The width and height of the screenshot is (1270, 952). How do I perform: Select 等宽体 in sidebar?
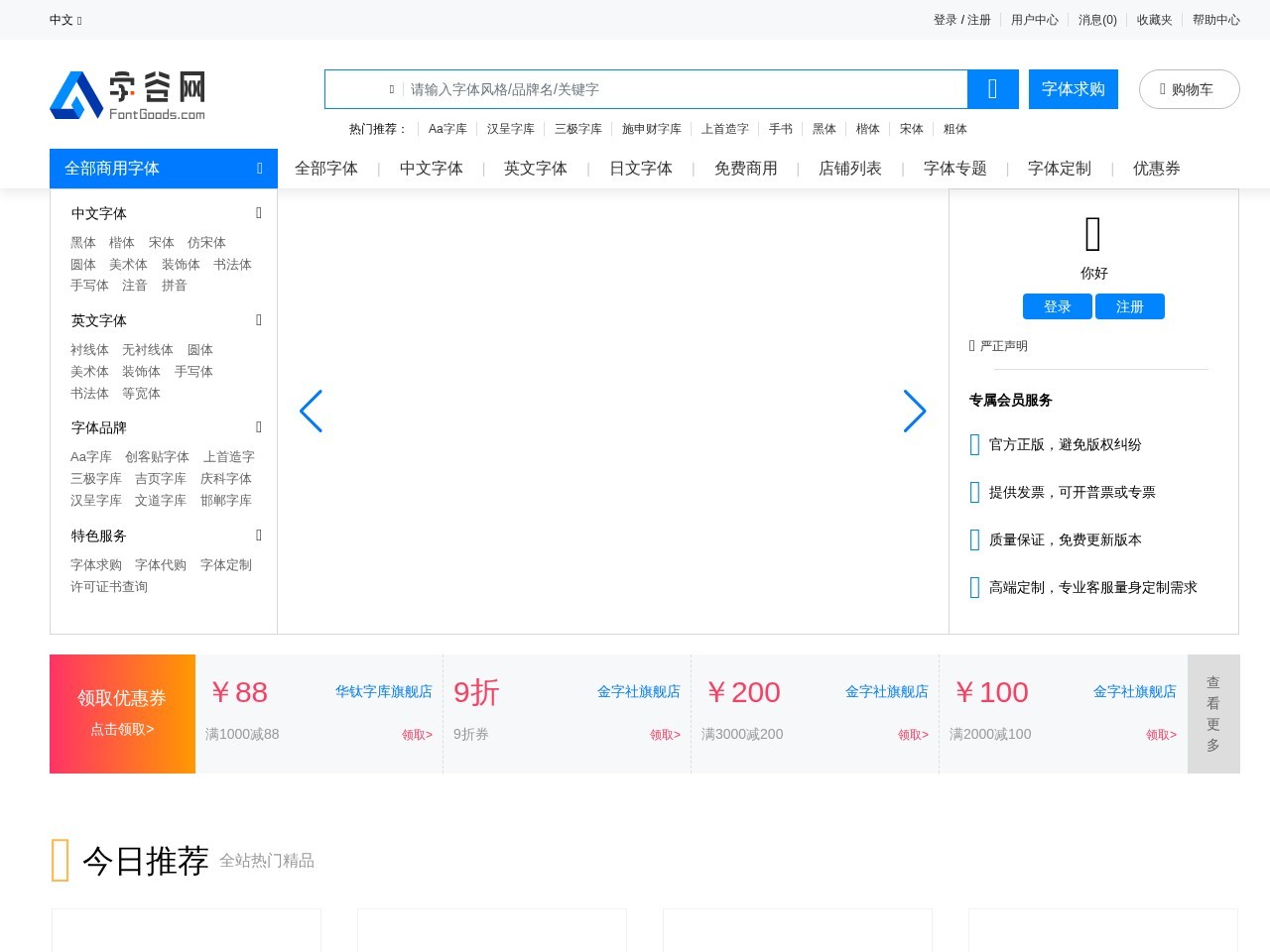pyautogui.click(x=141, y=394)
